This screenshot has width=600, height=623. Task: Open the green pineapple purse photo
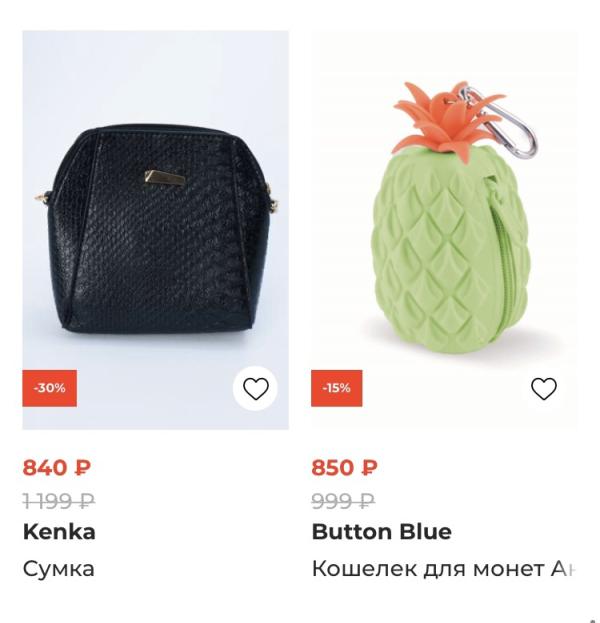coord(444,230)
